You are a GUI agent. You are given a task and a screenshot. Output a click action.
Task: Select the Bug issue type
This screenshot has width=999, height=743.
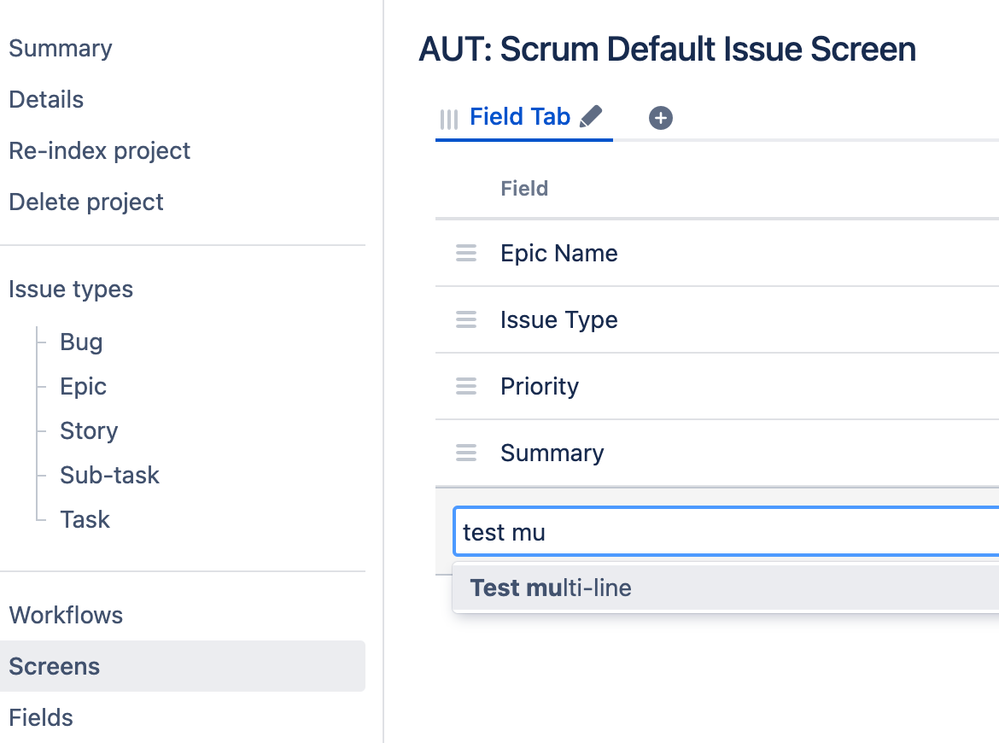(81, 342)
